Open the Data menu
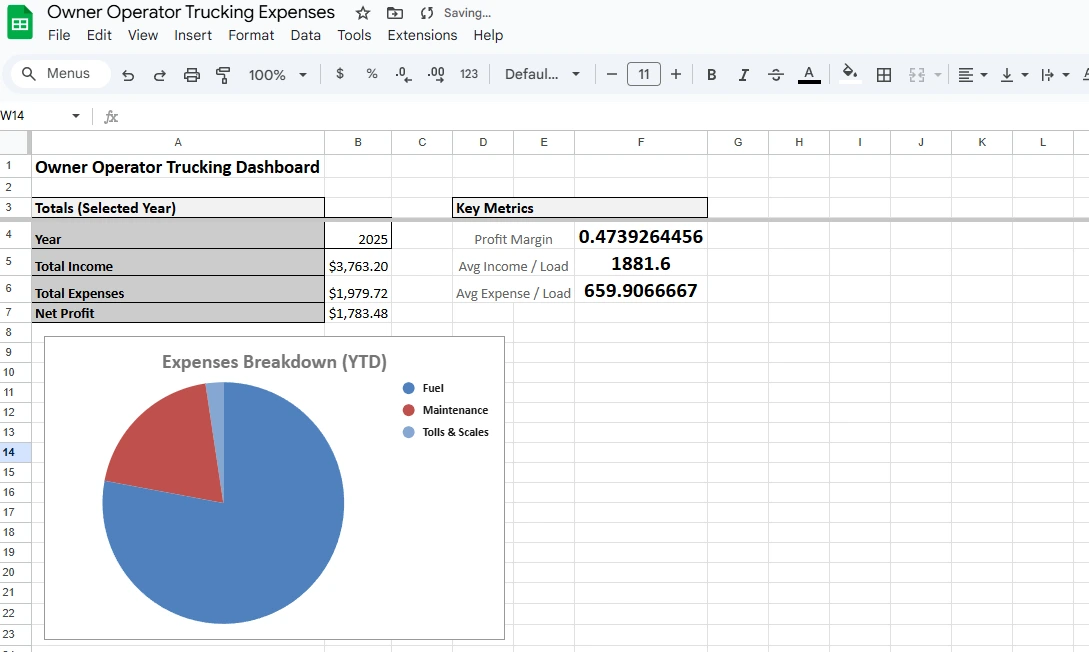Image resolution: width=1089 pixels, height=652 pixels. click(x=305, y=35)
